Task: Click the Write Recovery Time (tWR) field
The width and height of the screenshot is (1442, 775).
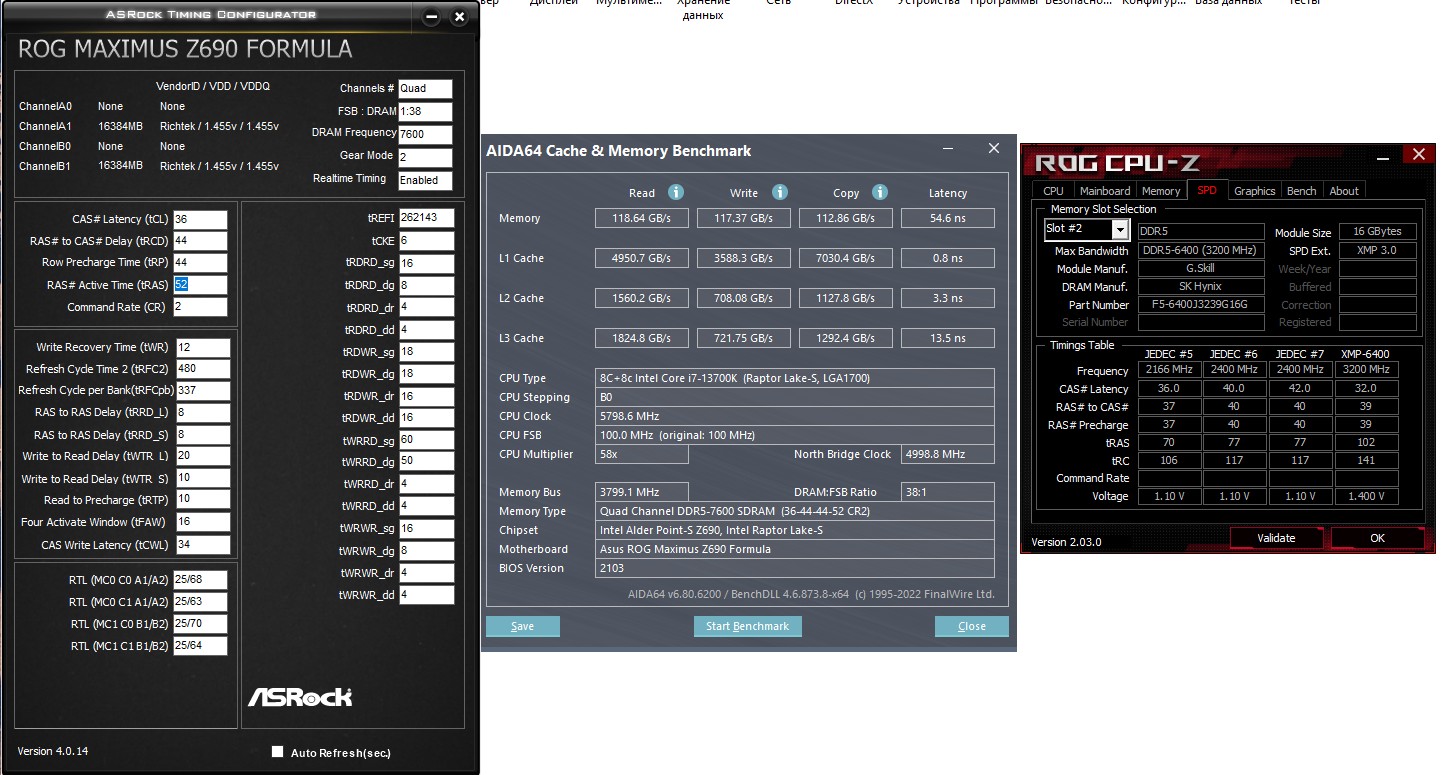Action: pyautogui.click(x=203, y=347)
